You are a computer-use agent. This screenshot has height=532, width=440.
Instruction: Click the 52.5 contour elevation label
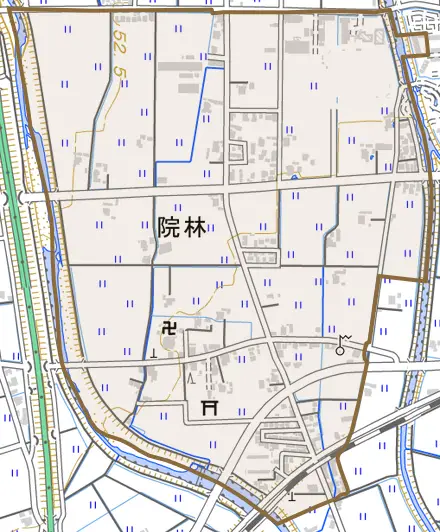point(119,53)
